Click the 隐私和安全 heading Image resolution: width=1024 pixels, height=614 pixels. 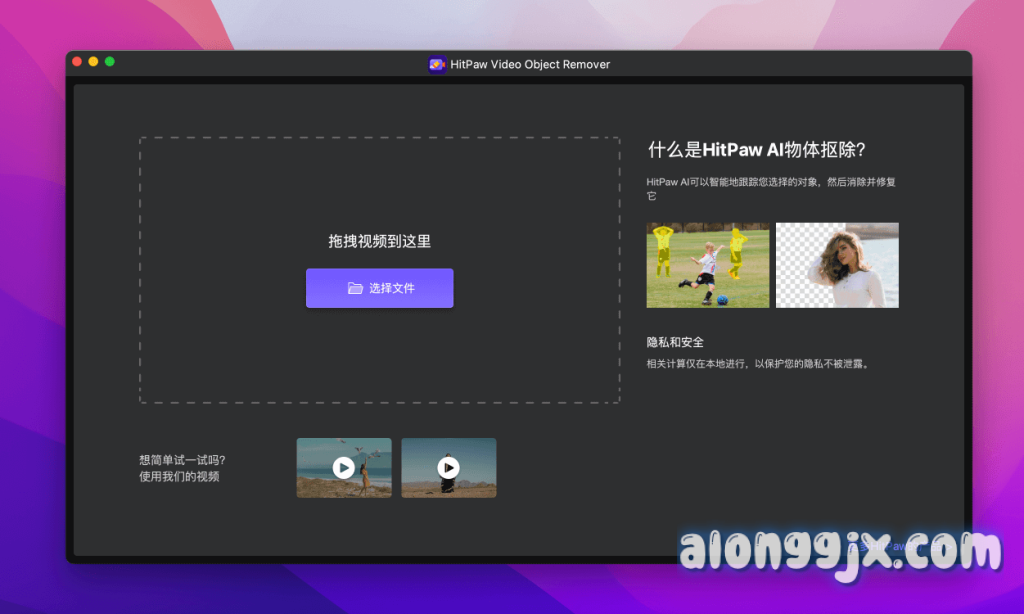[675, 342]
